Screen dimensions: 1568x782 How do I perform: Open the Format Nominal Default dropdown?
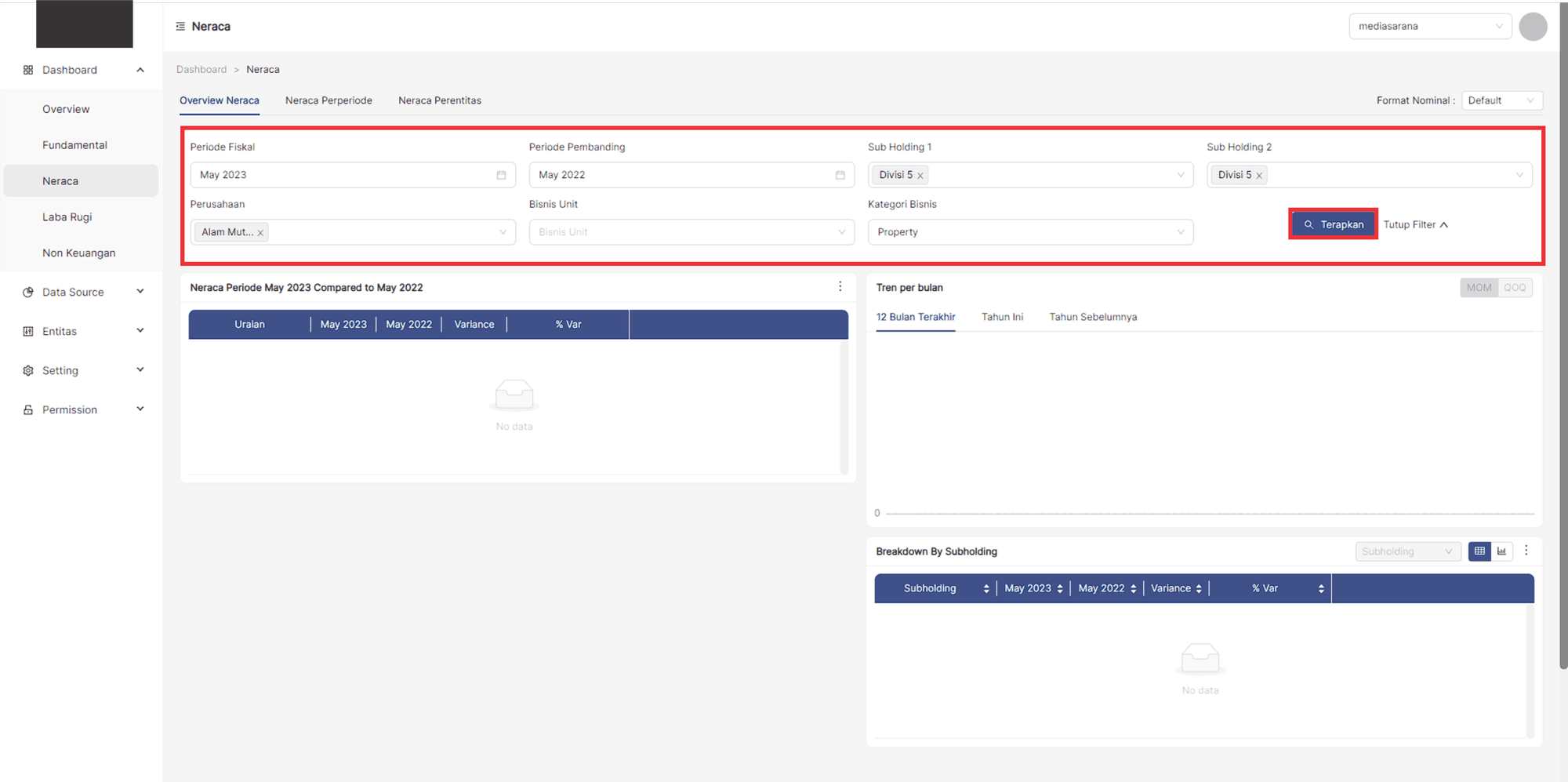click(x=1501, y=100)
